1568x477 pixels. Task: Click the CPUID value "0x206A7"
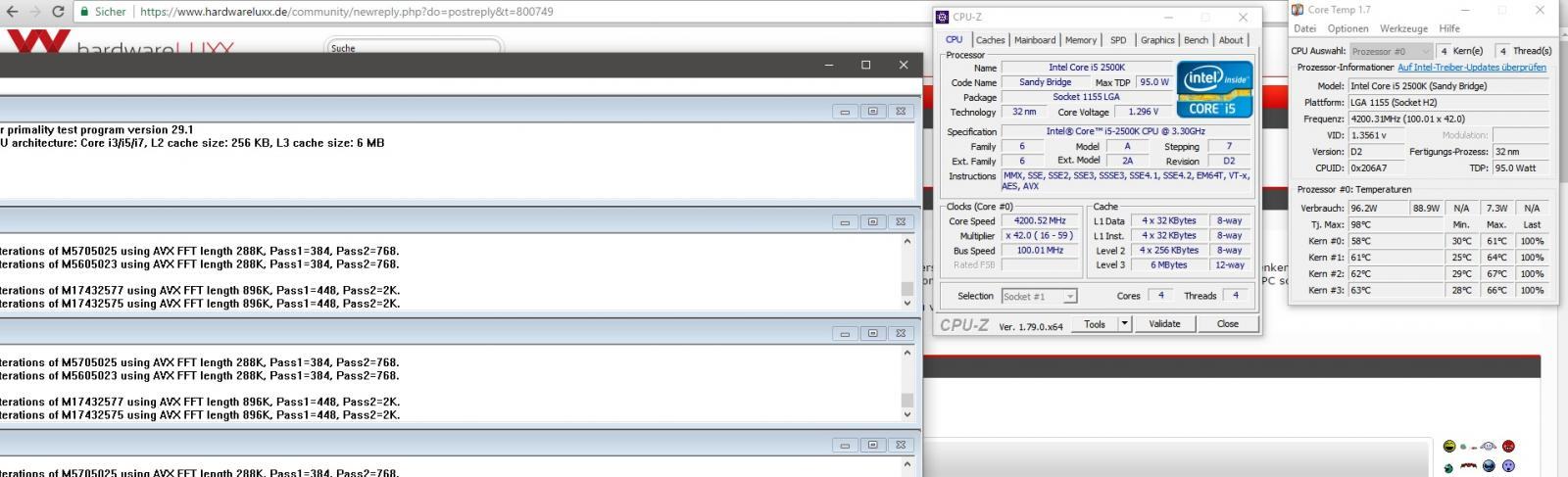click(x=1377, y=168)
